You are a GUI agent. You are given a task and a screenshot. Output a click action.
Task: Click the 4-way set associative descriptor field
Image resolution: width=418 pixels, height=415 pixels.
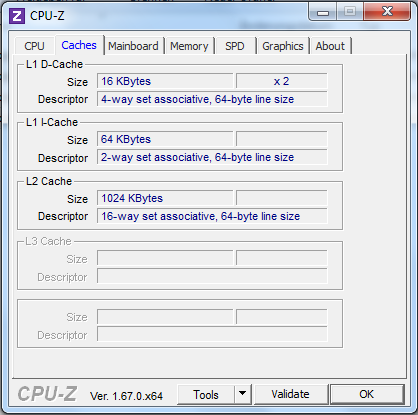(x=212, y=99)
